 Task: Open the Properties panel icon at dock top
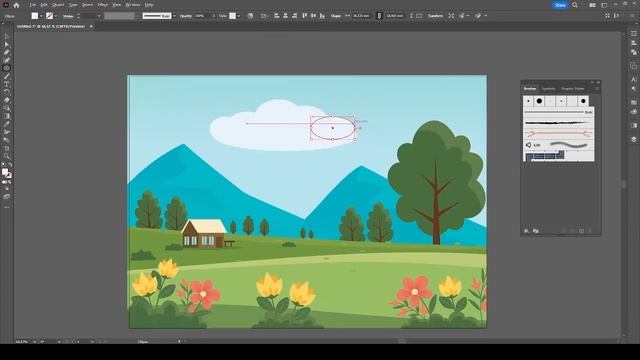coord(633,33)
